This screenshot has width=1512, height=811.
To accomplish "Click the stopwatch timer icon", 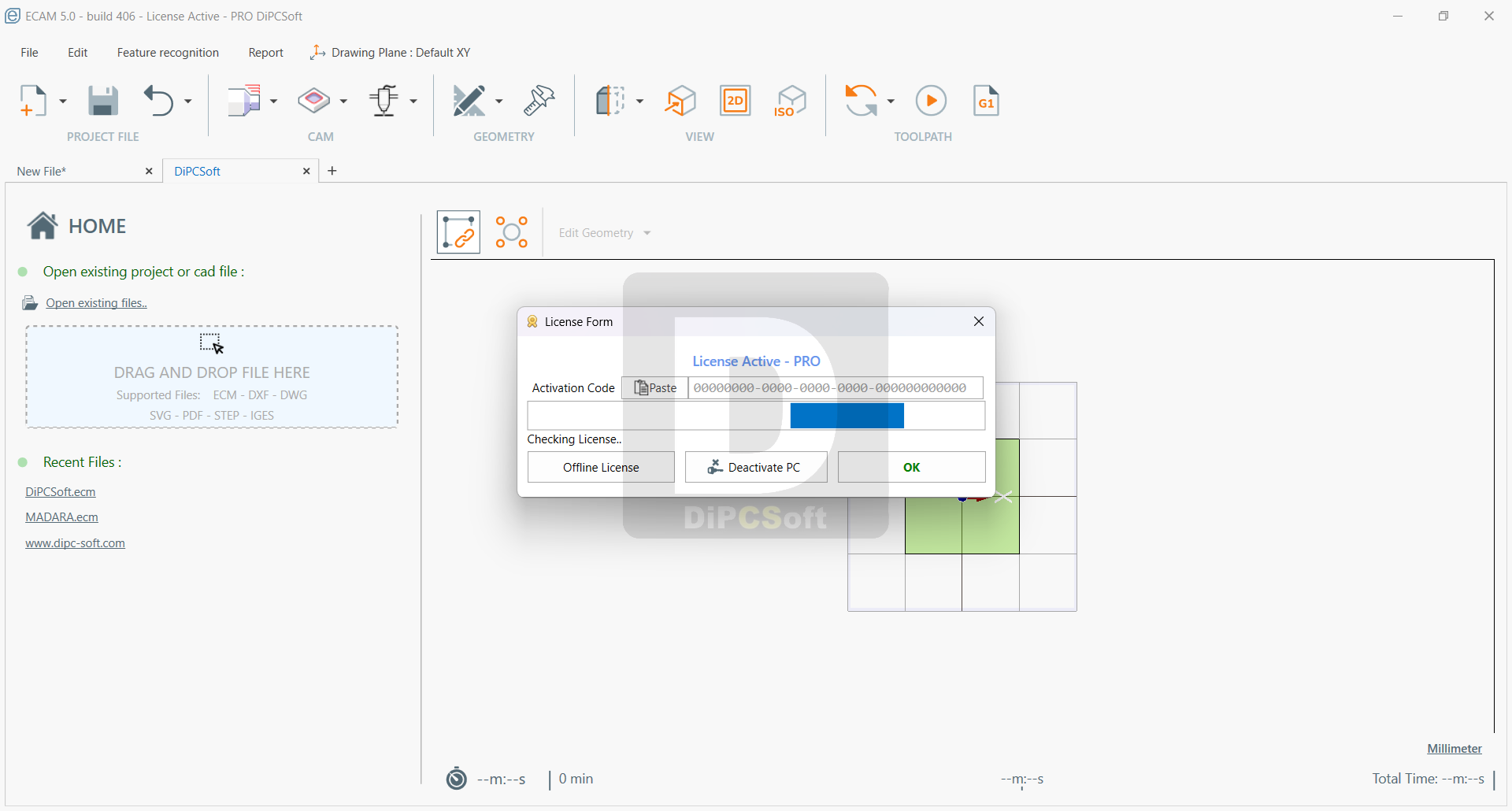I will coord(457,779).
